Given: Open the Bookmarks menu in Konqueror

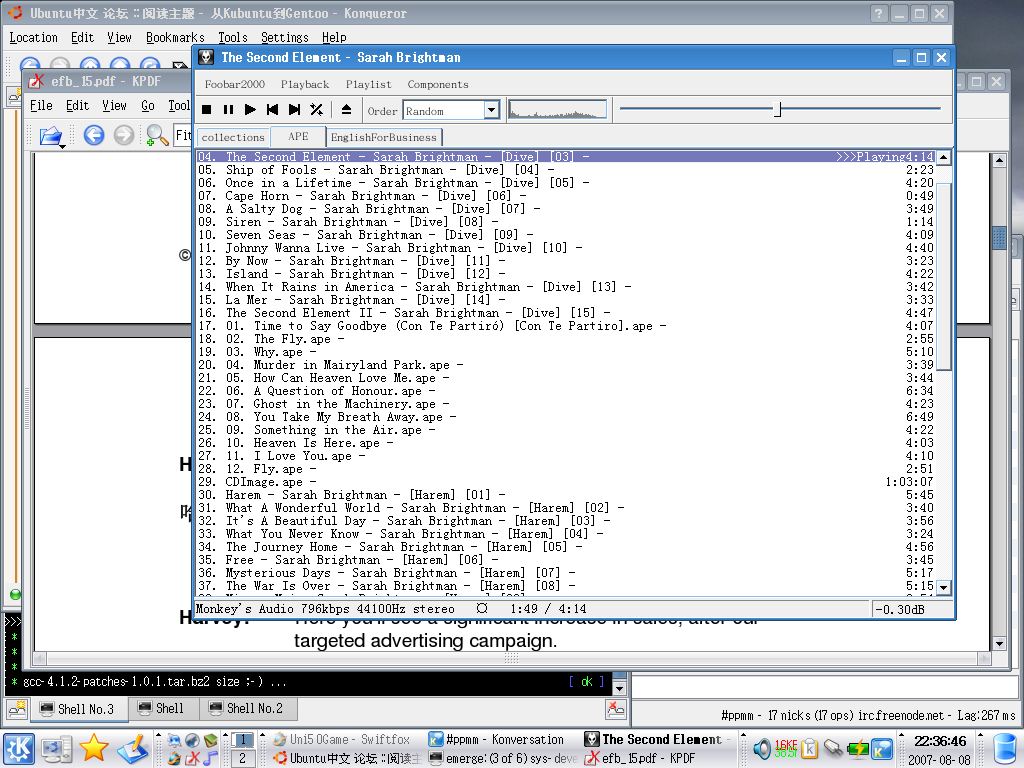Looking at the screenshot, I should coord(175,37).
